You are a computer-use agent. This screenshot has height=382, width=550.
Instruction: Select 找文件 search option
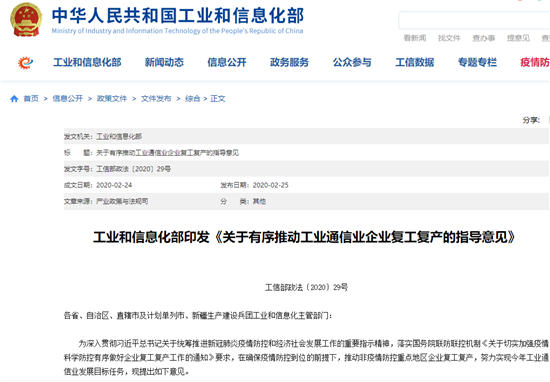click(x=449, y=38)
